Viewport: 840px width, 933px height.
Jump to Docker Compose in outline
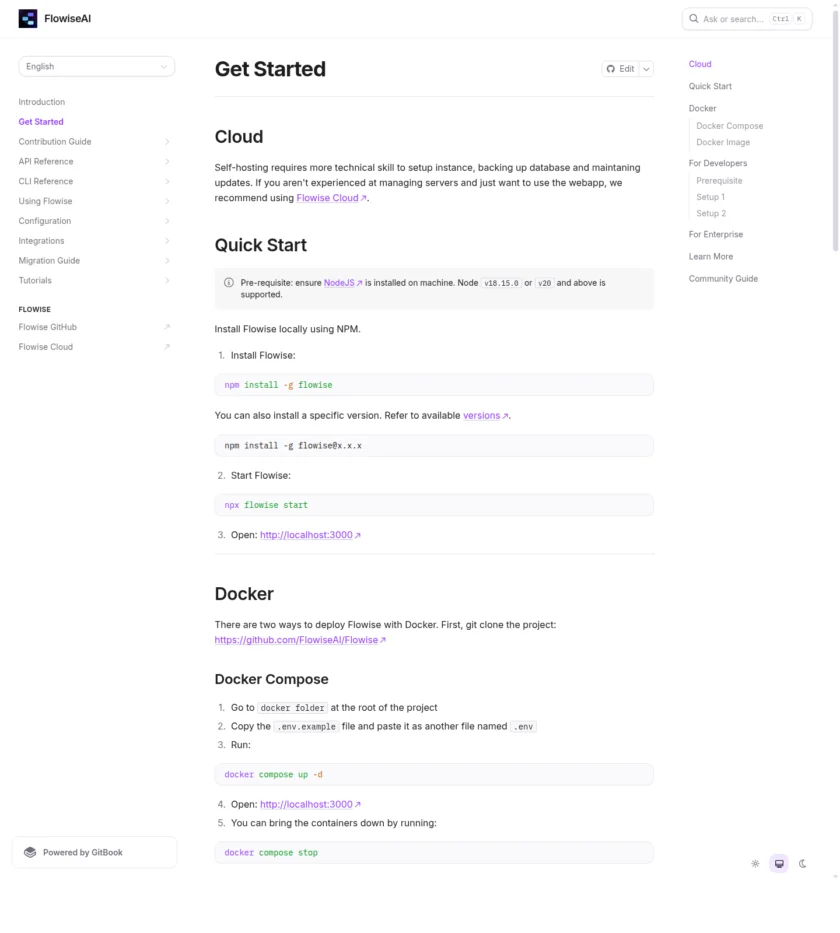tap(729, 126)
